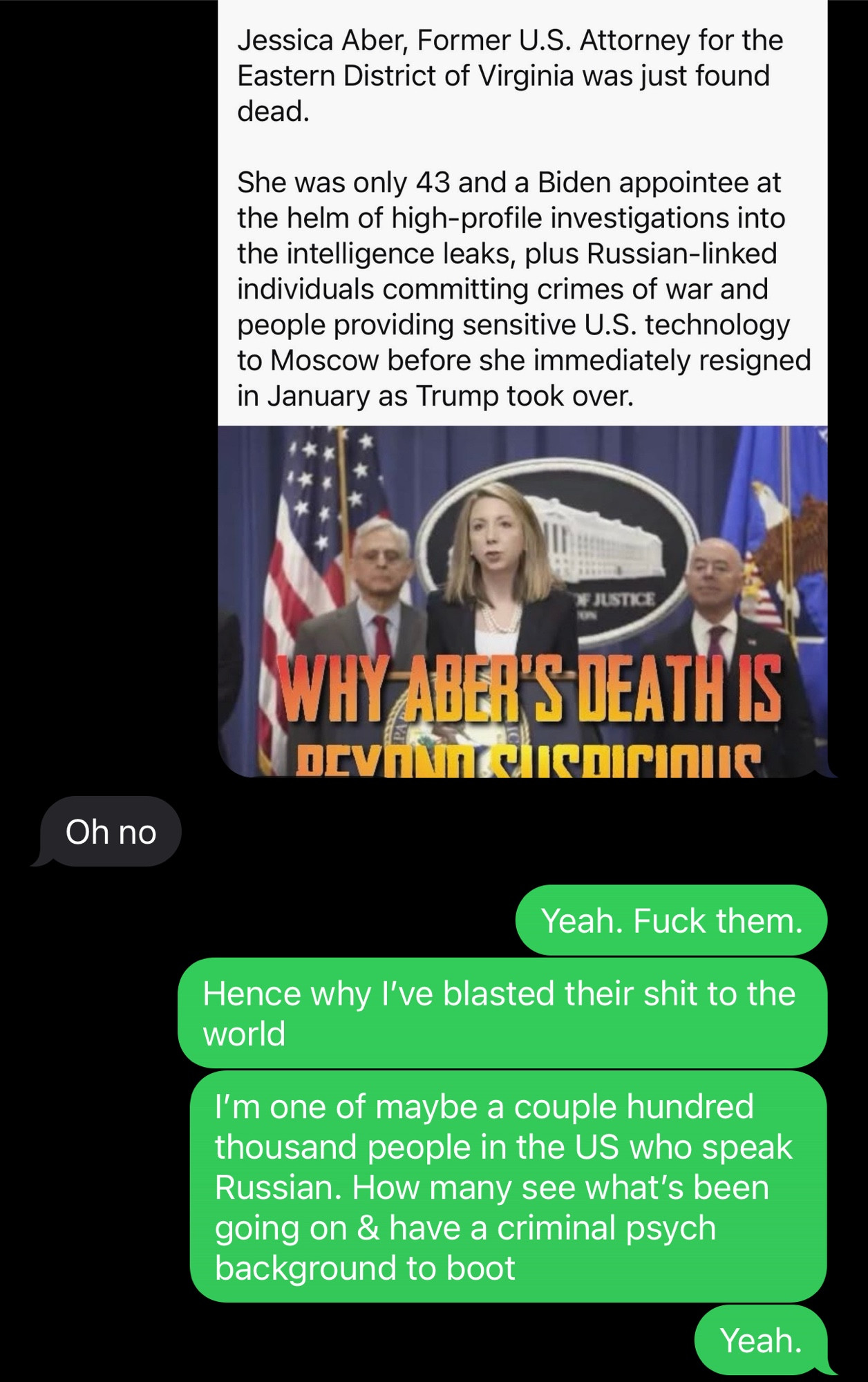Tap the text "in January as Trump took over."
The width and height of the screenshot is (868, 1382).
[435, 396]
